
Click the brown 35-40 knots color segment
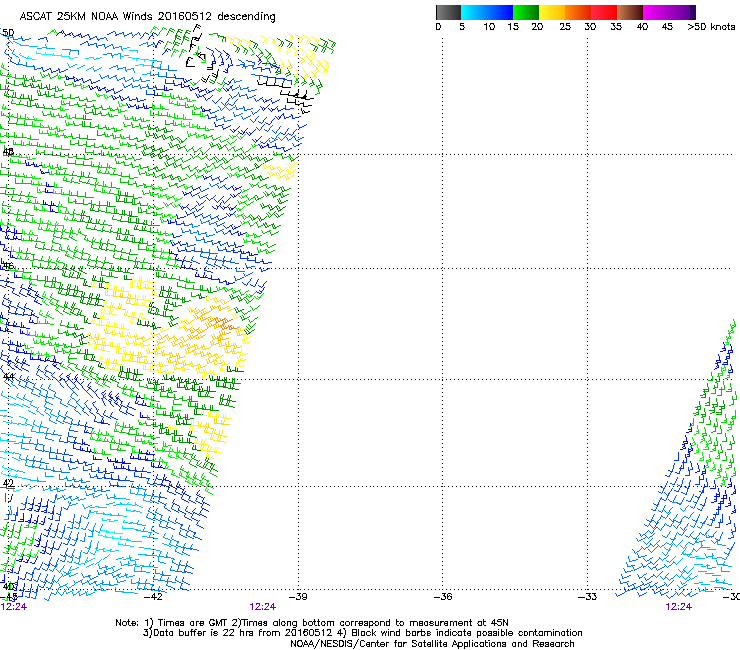click(630, 12)
